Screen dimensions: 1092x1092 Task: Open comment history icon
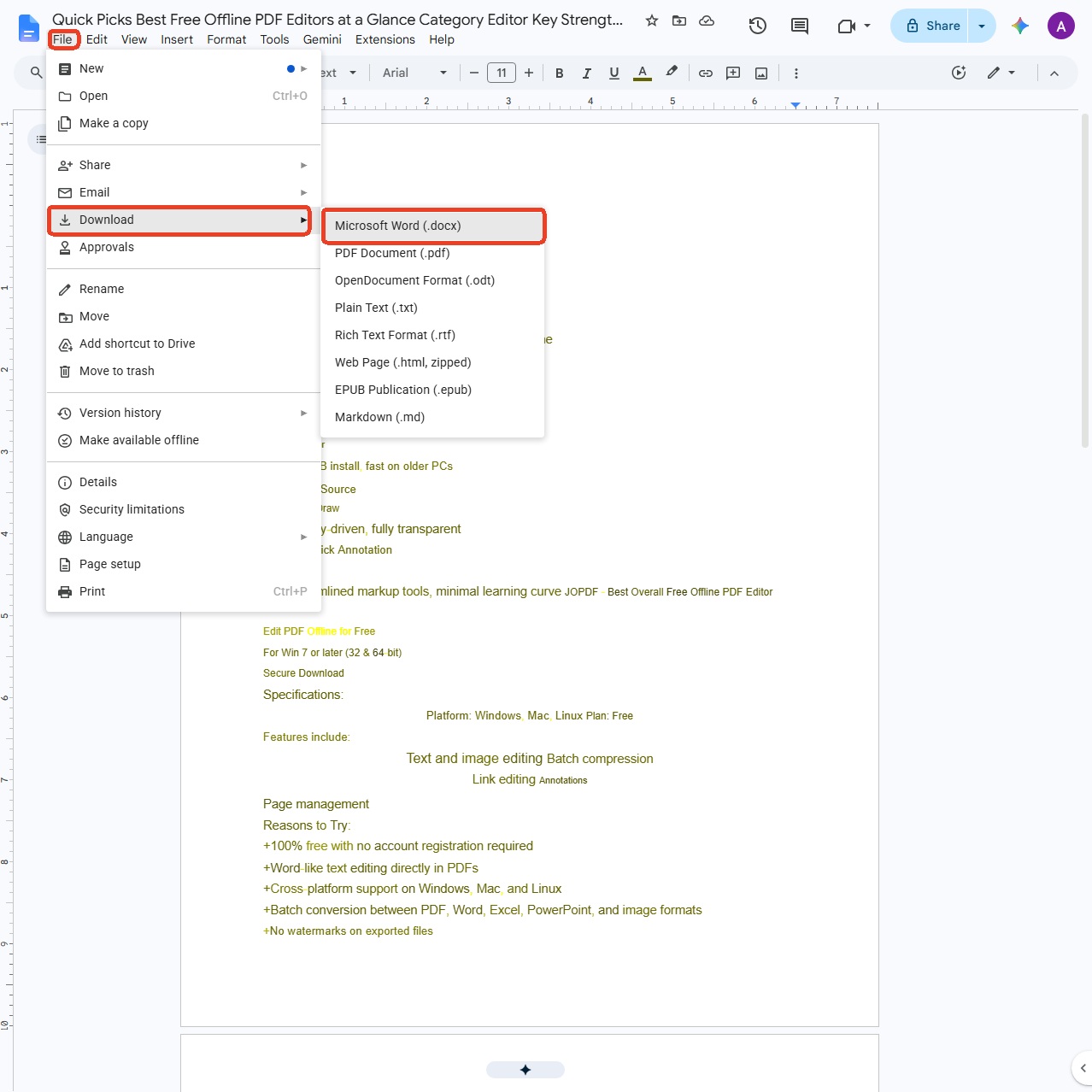click(x=800, y=26)
